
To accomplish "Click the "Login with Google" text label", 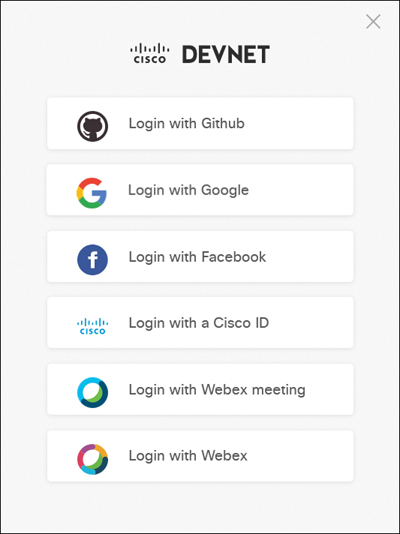I will [x=188, y=190].
